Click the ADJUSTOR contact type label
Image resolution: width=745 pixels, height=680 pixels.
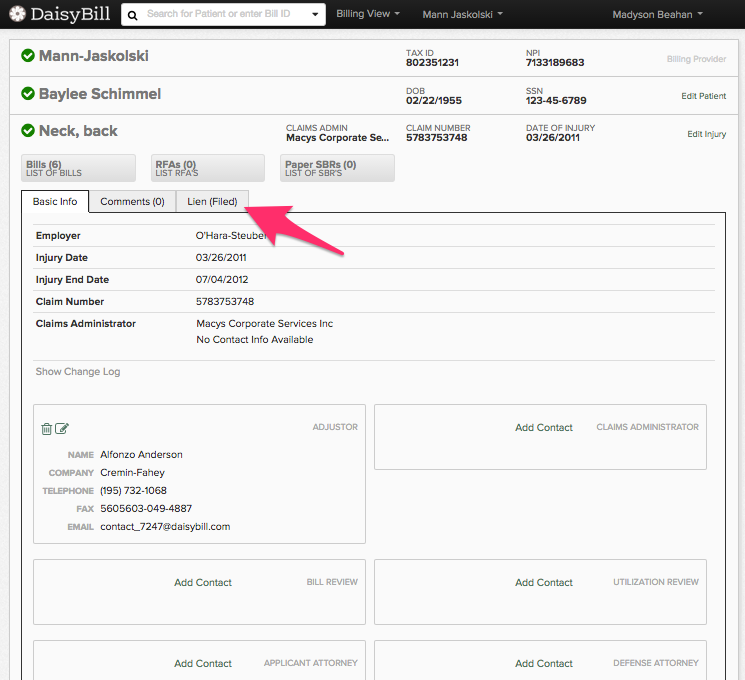tap(335, 427)
